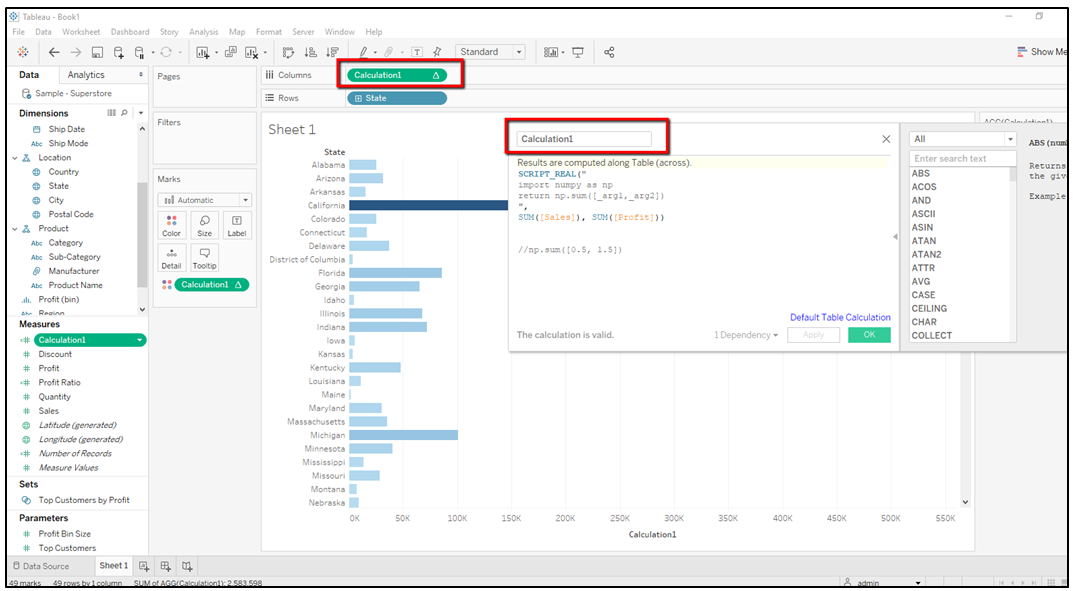Close the calculation editor dialog
The width and height of the screenshot is (1073, 591).
(886, 139)
